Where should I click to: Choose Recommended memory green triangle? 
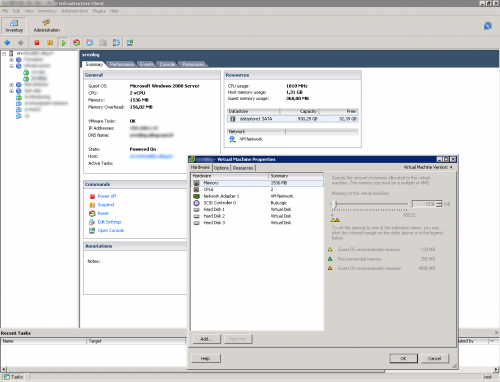coord(330,259)
